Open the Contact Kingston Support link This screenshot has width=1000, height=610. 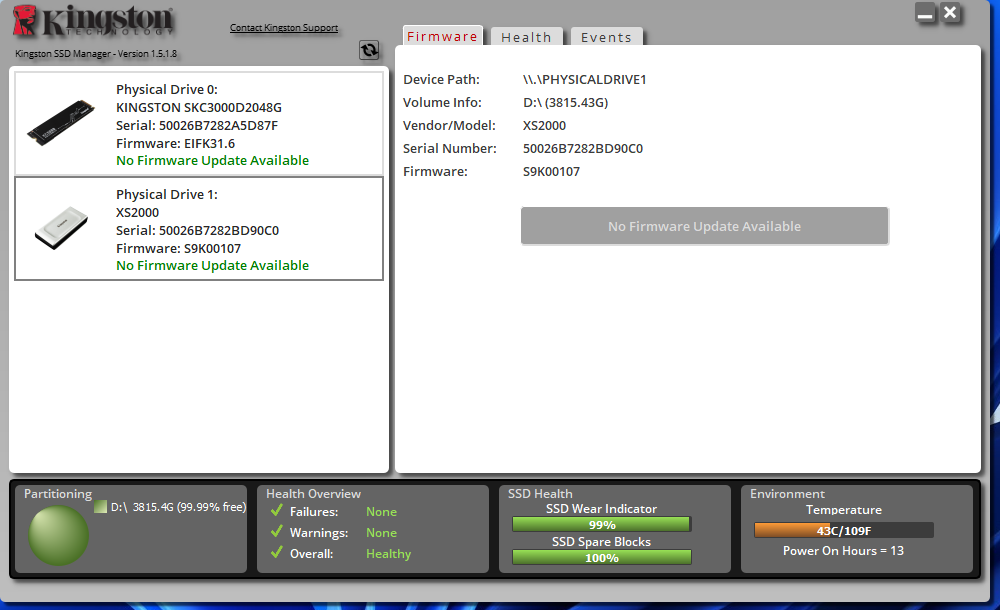[284, 27]
